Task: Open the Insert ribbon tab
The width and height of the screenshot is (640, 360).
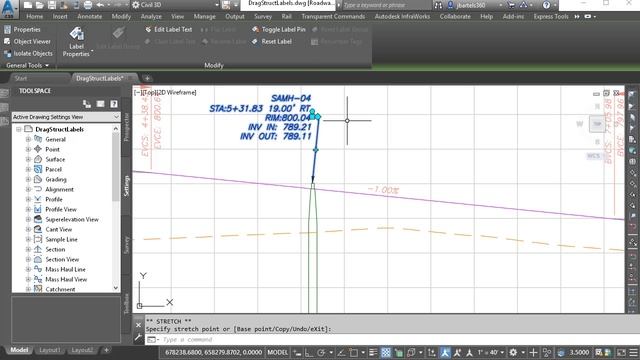Action: (60, 17)
